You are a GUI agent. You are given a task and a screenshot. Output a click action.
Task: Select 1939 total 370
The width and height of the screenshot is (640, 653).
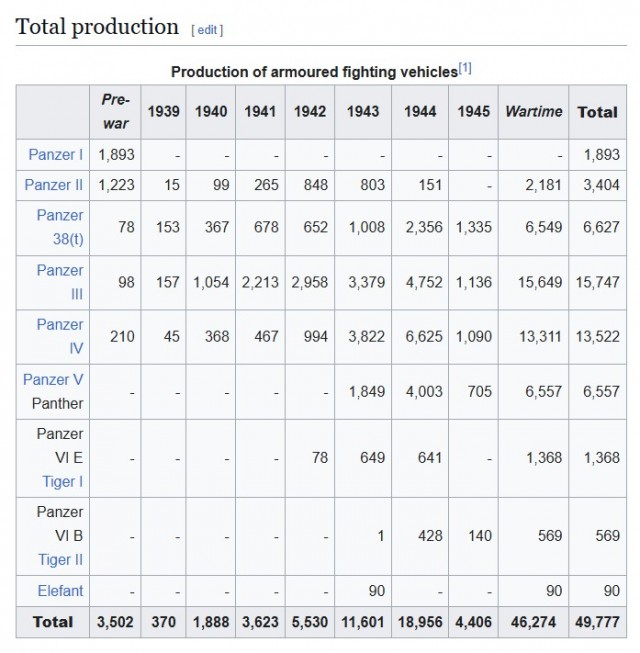point(164,622)
